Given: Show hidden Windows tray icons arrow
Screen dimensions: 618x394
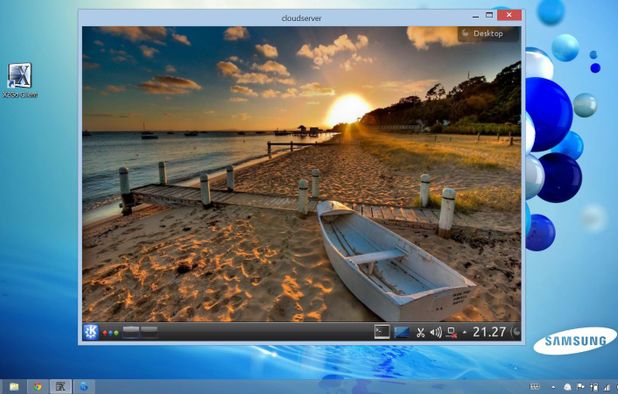Looking at the screenshot, I should (x=553, y=388).
